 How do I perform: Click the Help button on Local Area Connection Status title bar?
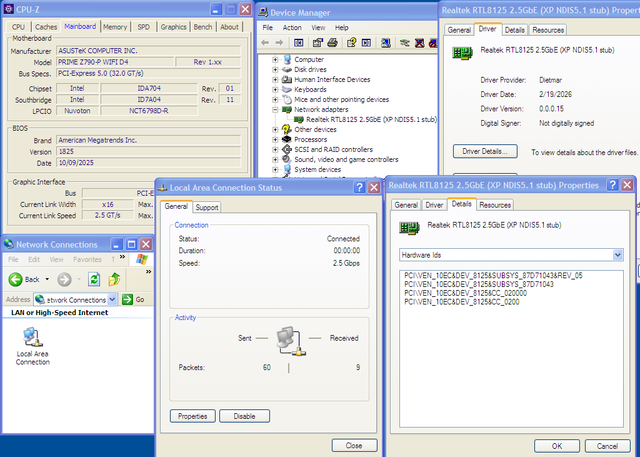pos(359,187)
